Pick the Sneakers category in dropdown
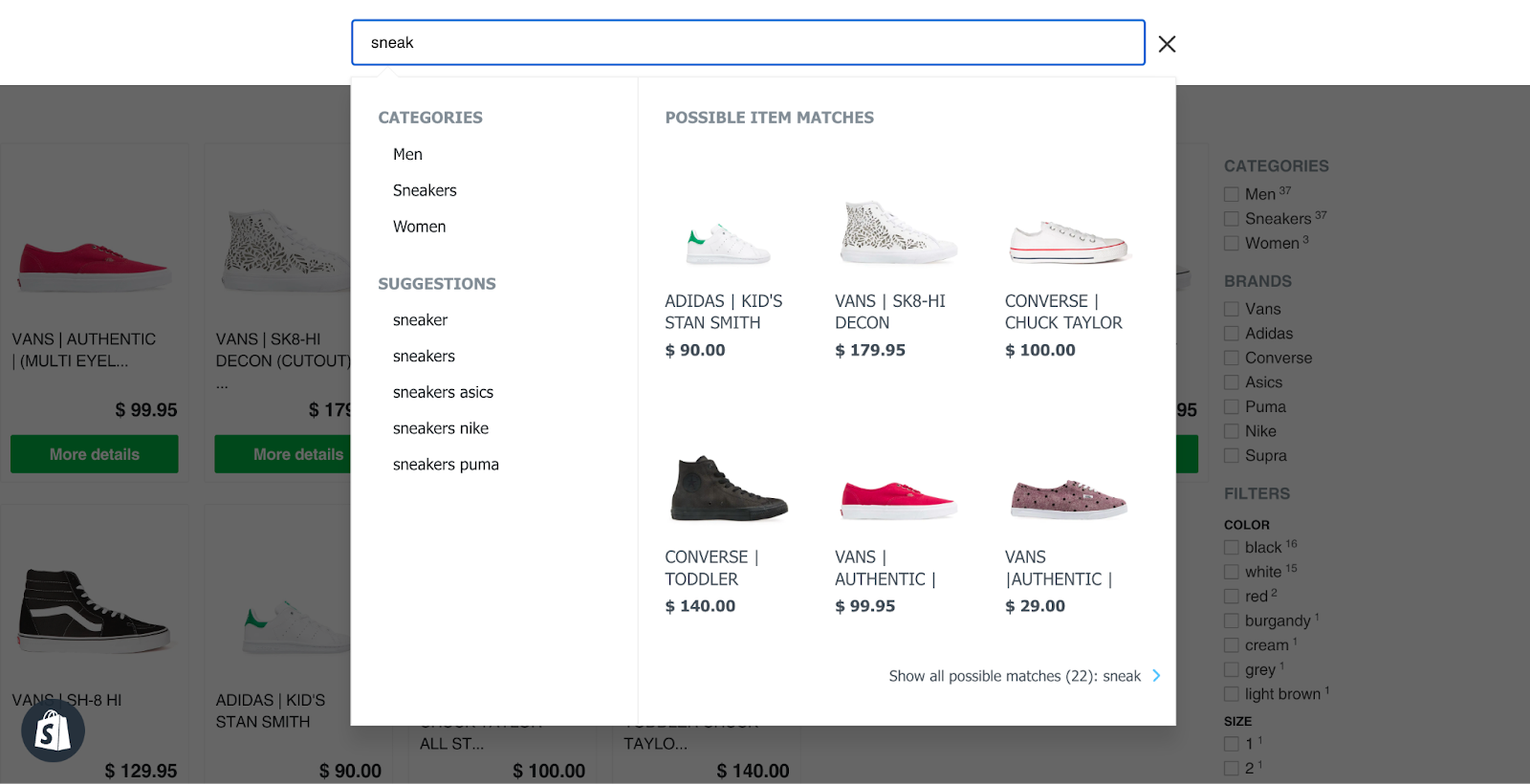The height and width of the screenshot is (784, 1530). point(425,190)
